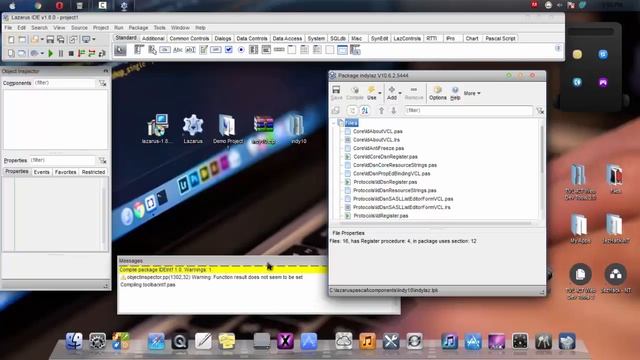Viewport: 640px width, 360px height.
Task: Click the Step Over debug icon
Action: (91, 53)
